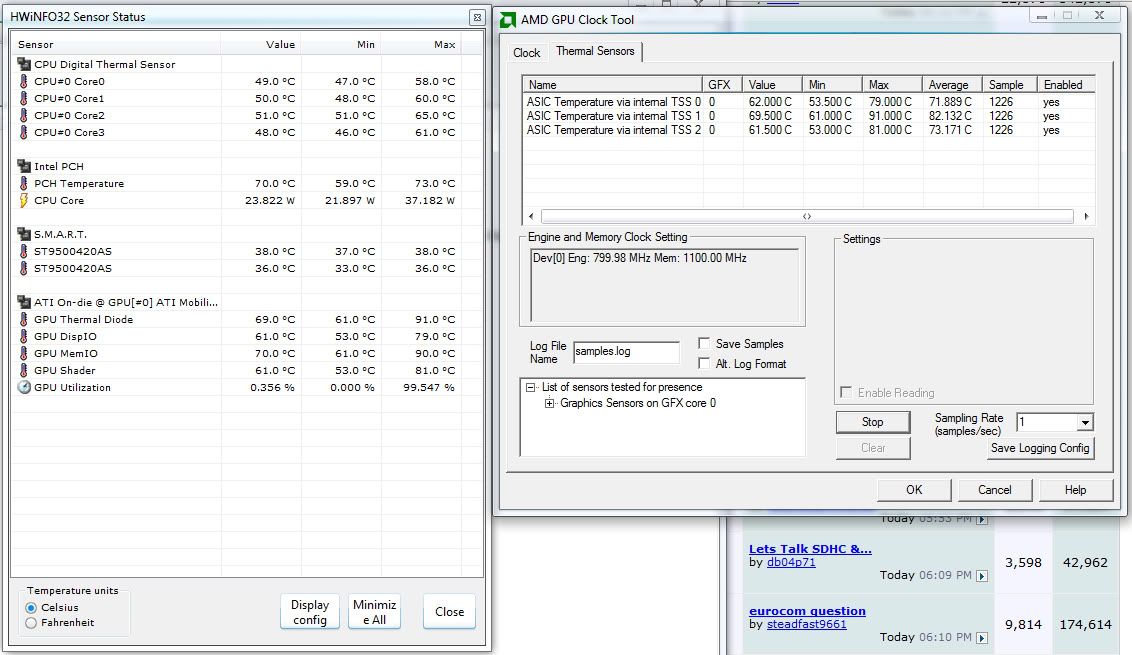Enable the Alt. Log Format checkbox

point(704,363)
